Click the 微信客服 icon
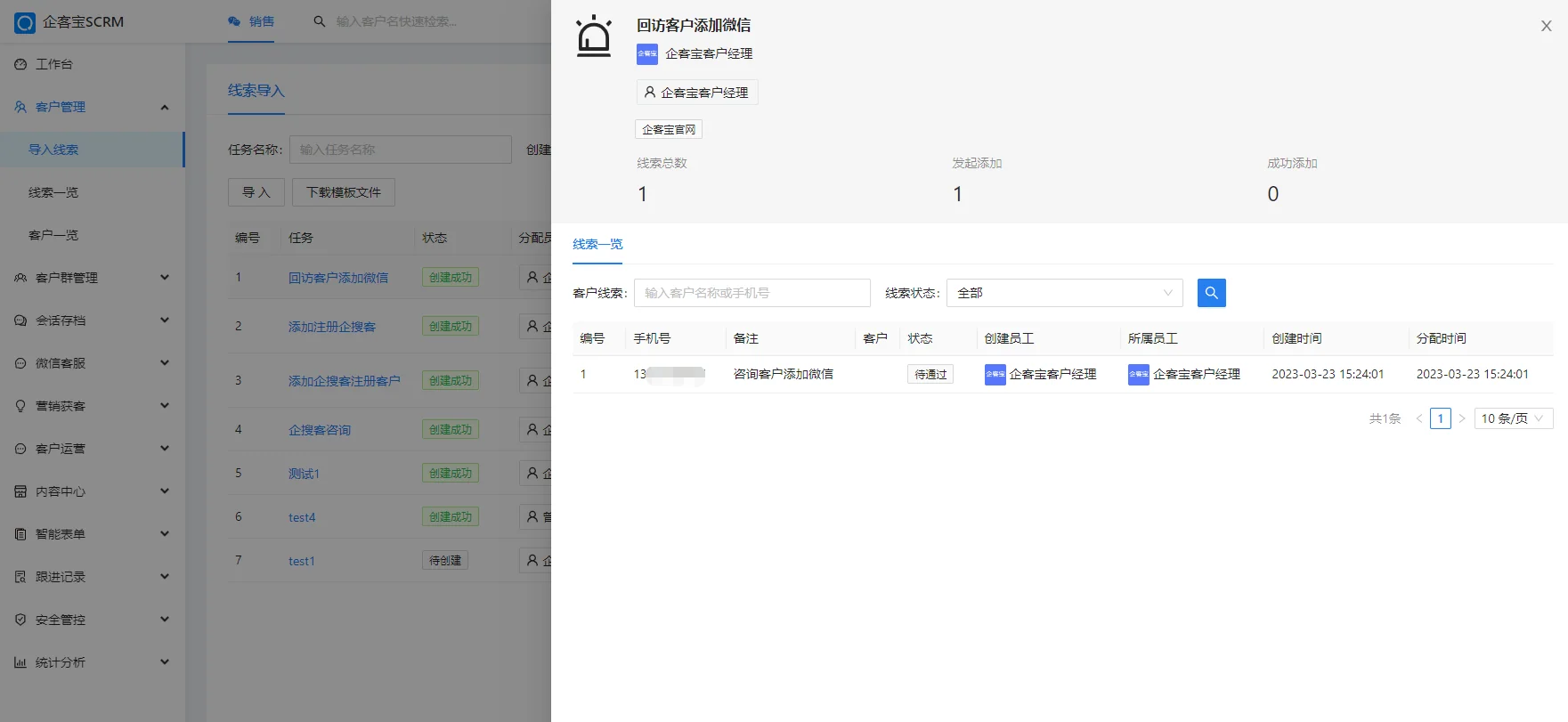This screenshot has height=722, width=1568. [20, 363]
